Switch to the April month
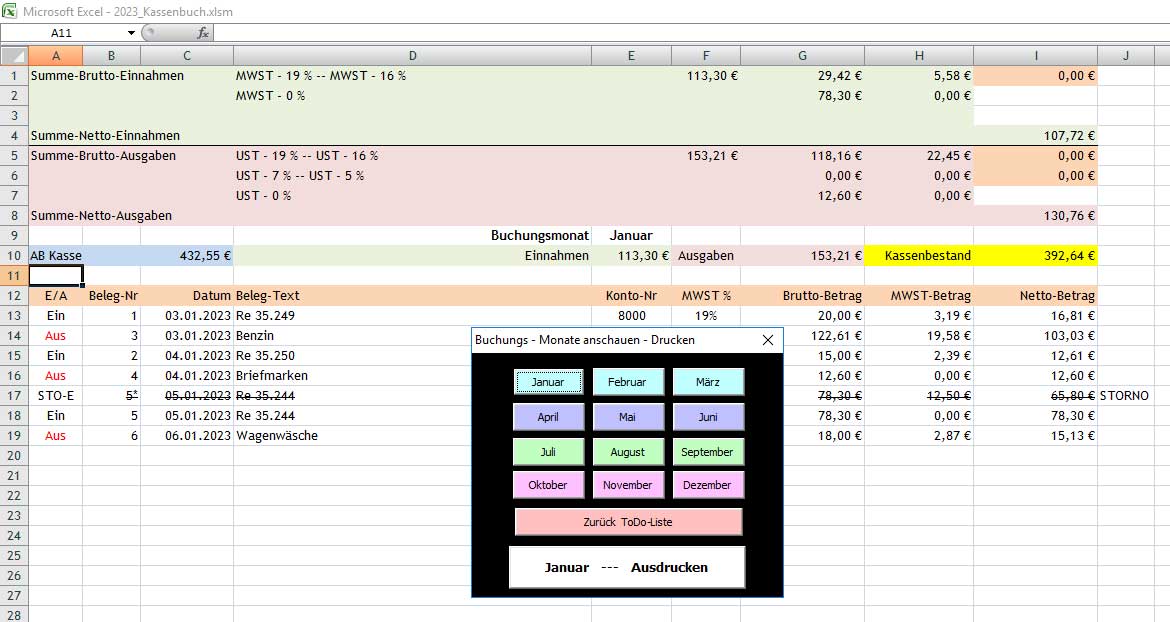Screen dimensions: 1170x622 point(548,417)
